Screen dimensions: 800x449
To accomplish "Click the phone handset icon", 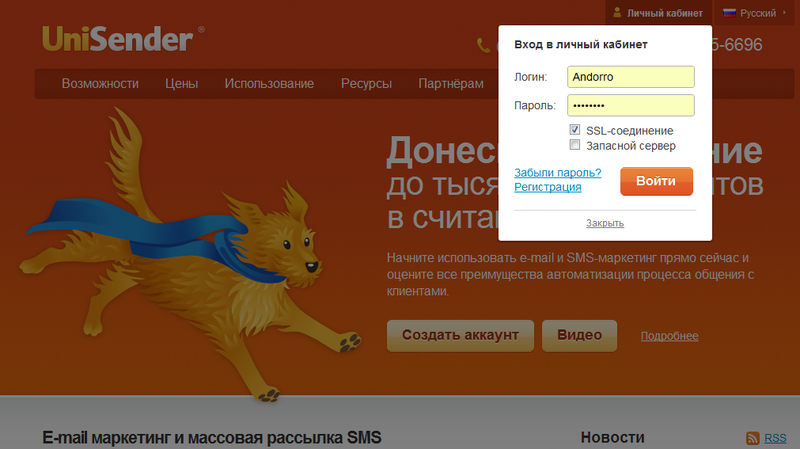I will (x=483, y=45).
